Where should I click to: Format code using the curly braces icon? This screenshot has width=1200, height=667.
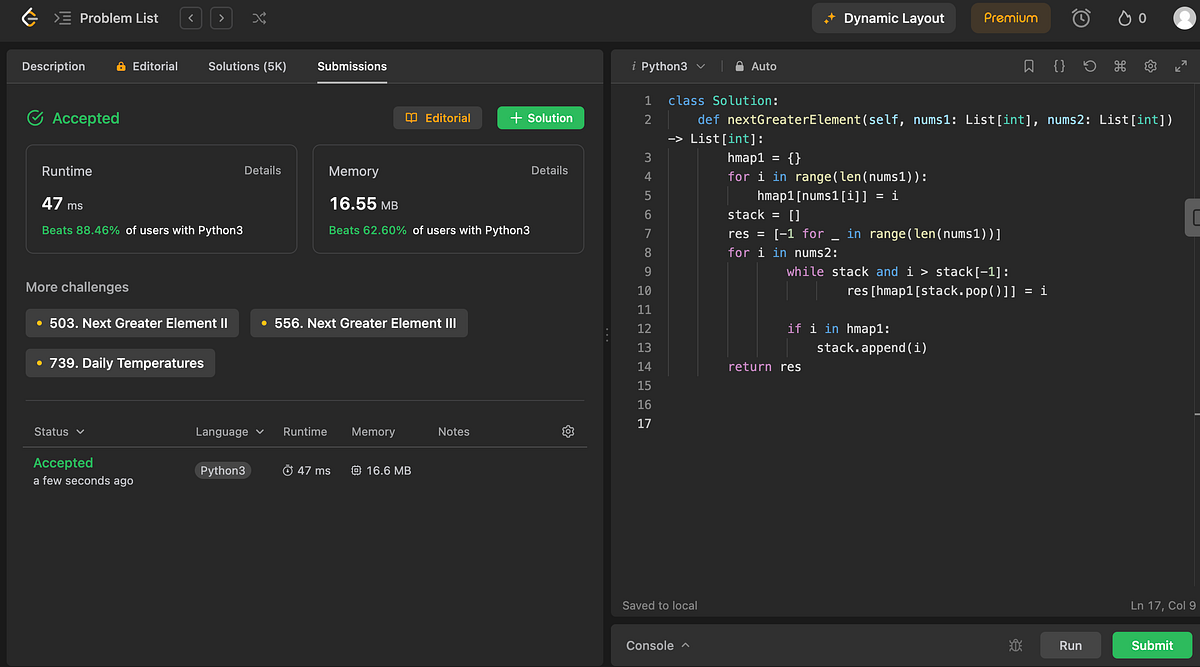pos(1059,66)
